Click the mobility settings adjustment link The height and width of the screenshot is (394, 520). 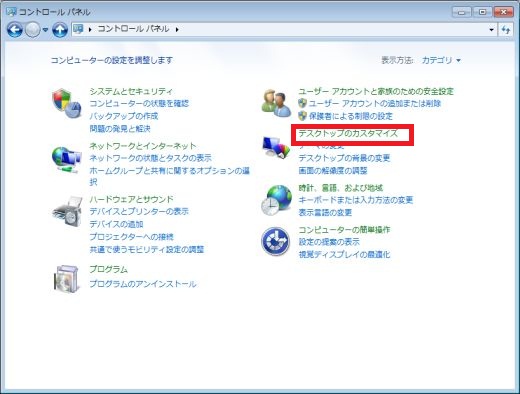[x=147, y=249]
